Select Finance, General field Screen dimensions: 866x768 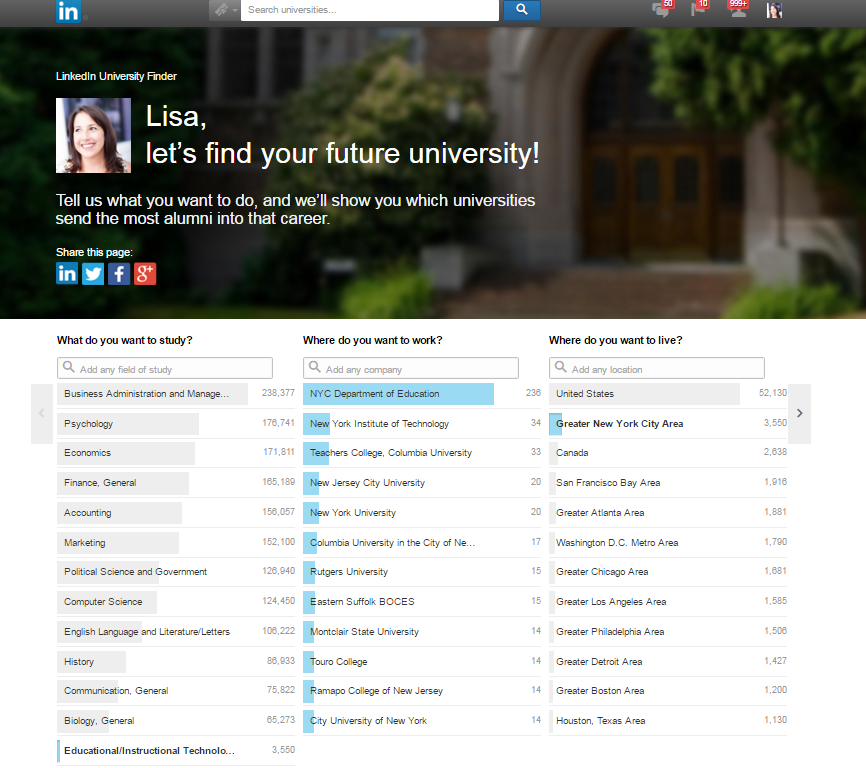tap(176, 483)
